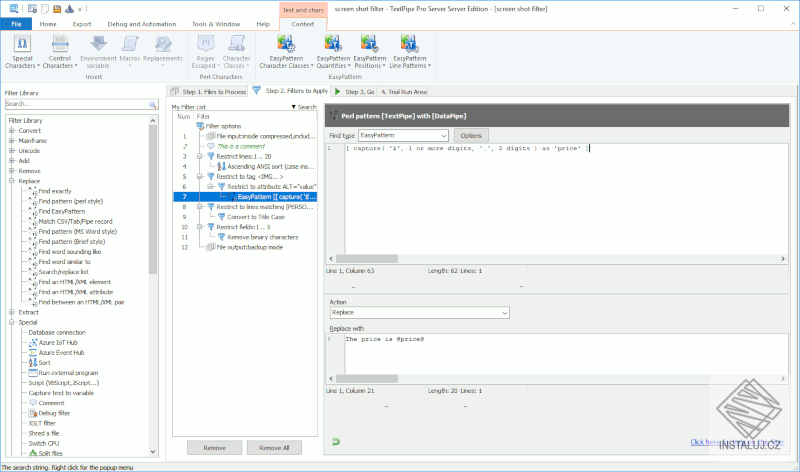Click the green refresh arrow icon
The width and height of the screenshot is (800, 472).
point(335,442)
